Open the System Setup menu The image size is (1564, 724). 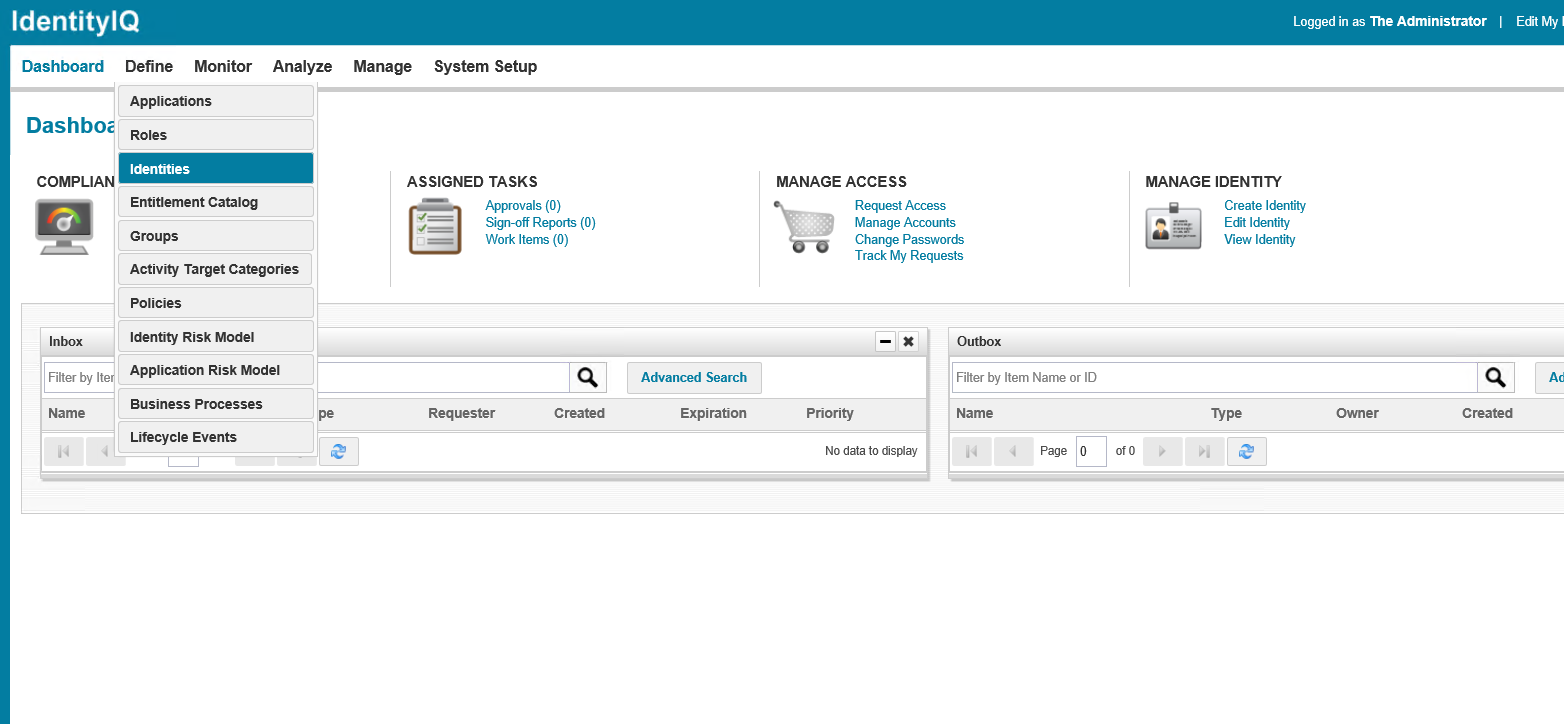(485, 66)
